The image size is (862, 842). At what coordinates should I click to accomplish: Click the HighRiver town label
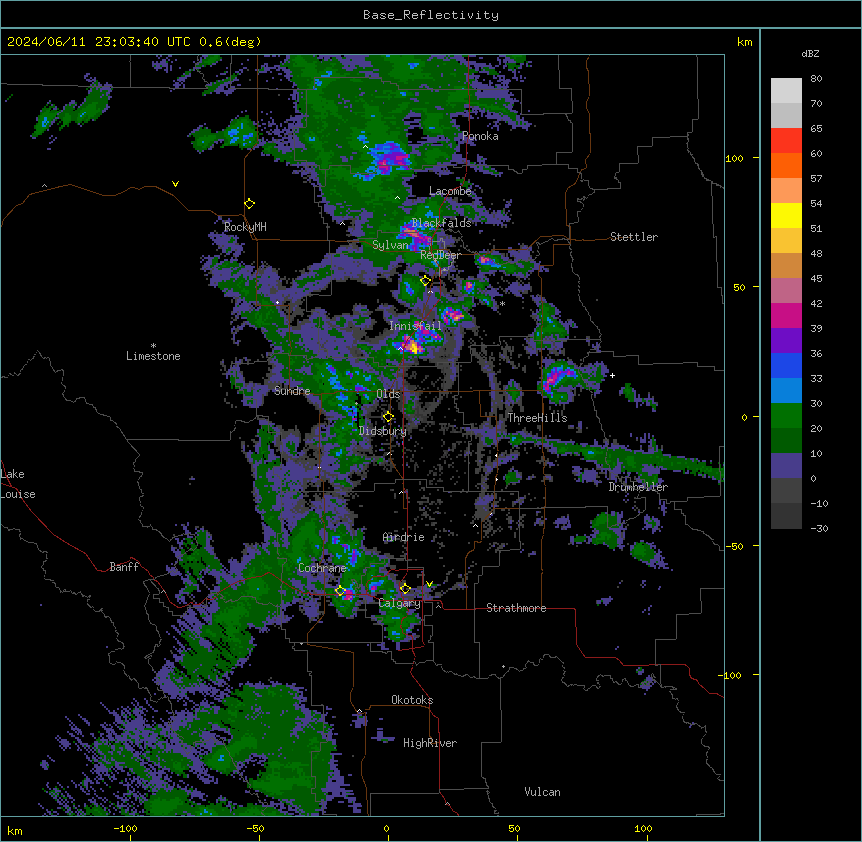click(430, 743)
